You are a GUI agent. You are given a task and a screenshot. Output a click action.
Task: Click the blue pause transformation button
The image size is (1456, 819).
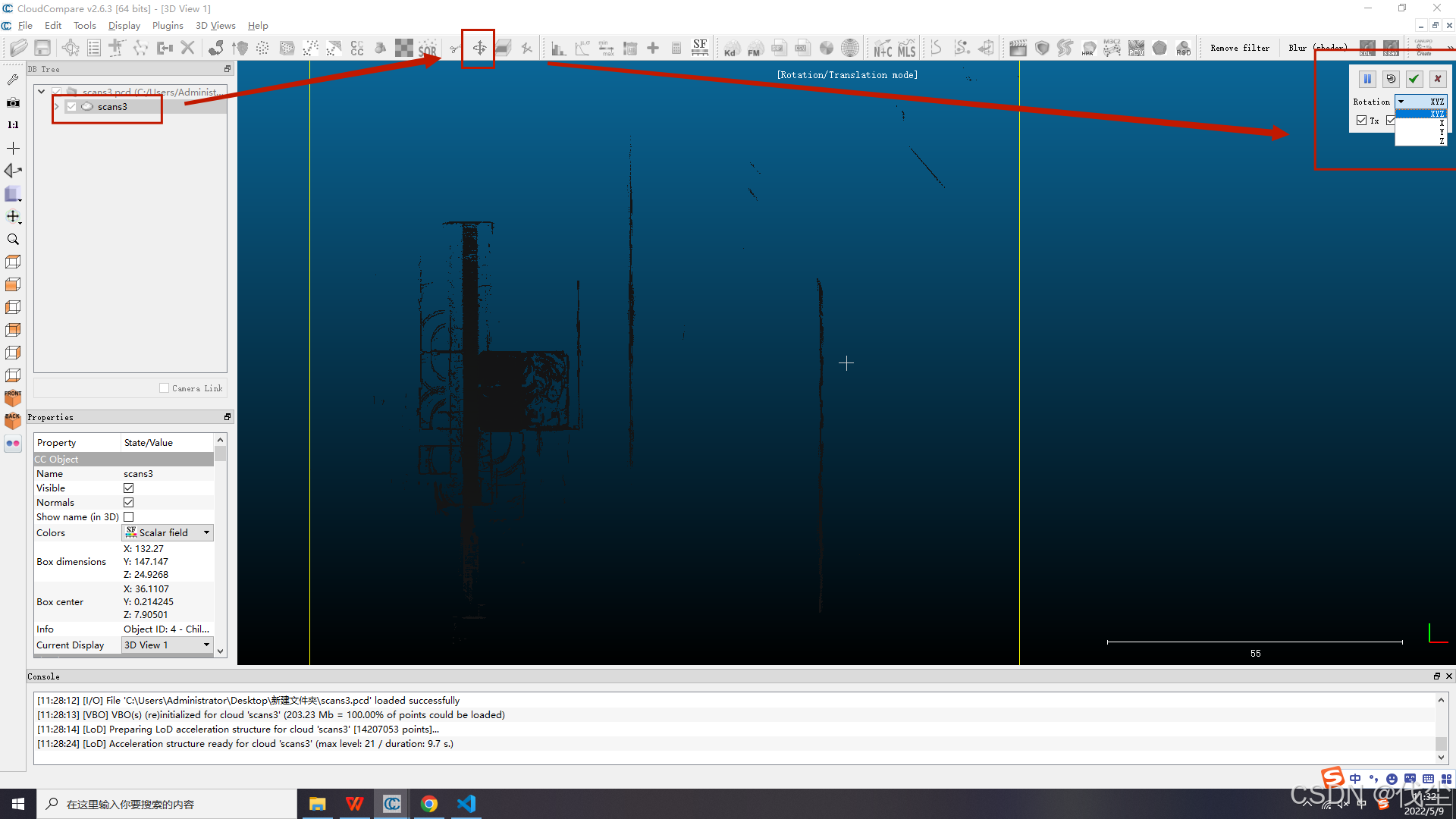point(1367,79)
